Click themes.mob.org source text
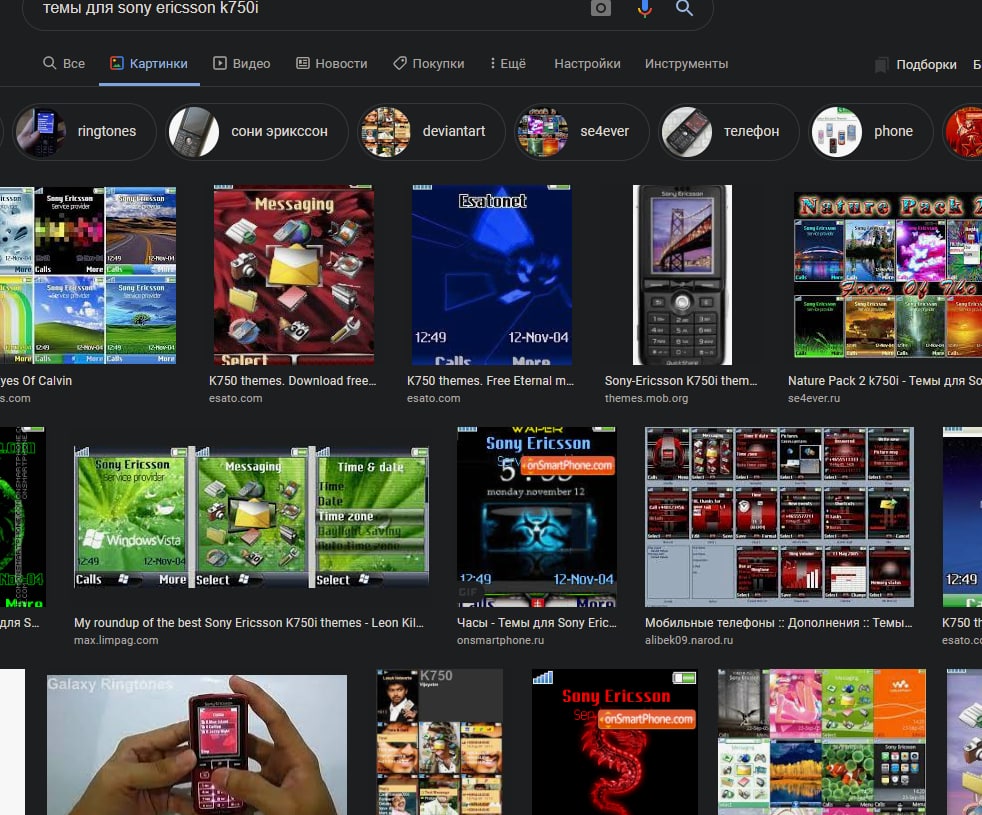Screen dimensions: 982x815 click(646, 398)
